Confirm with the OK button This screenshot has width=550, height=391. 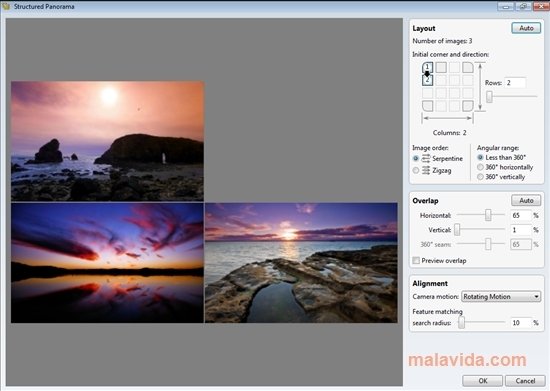click(483, 381)
